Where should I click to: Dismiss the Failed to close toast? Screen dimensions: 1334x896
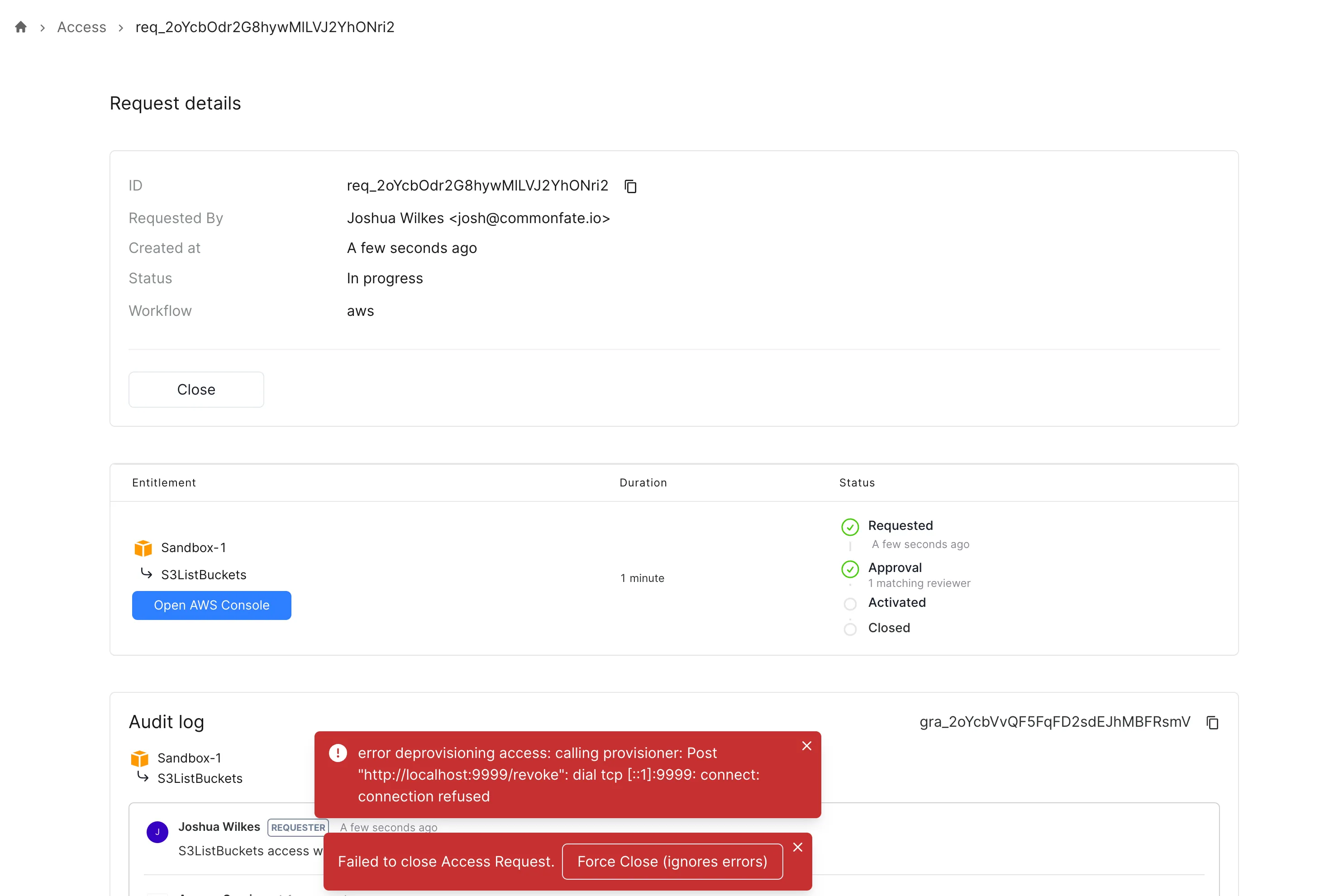tap(797, 847)
